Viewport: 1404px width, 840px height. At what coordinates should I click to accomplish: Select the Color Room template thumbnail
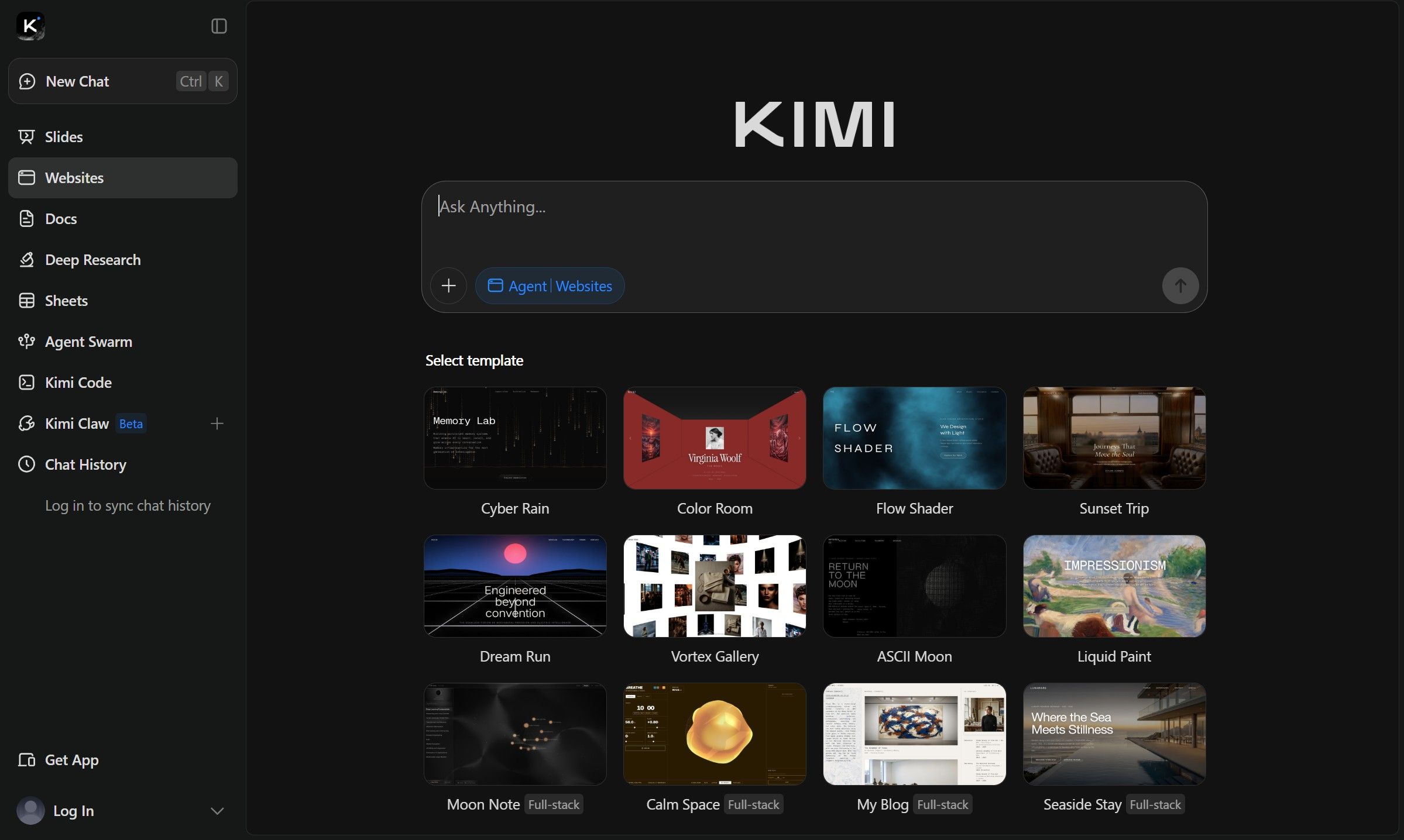pos(715,438)
